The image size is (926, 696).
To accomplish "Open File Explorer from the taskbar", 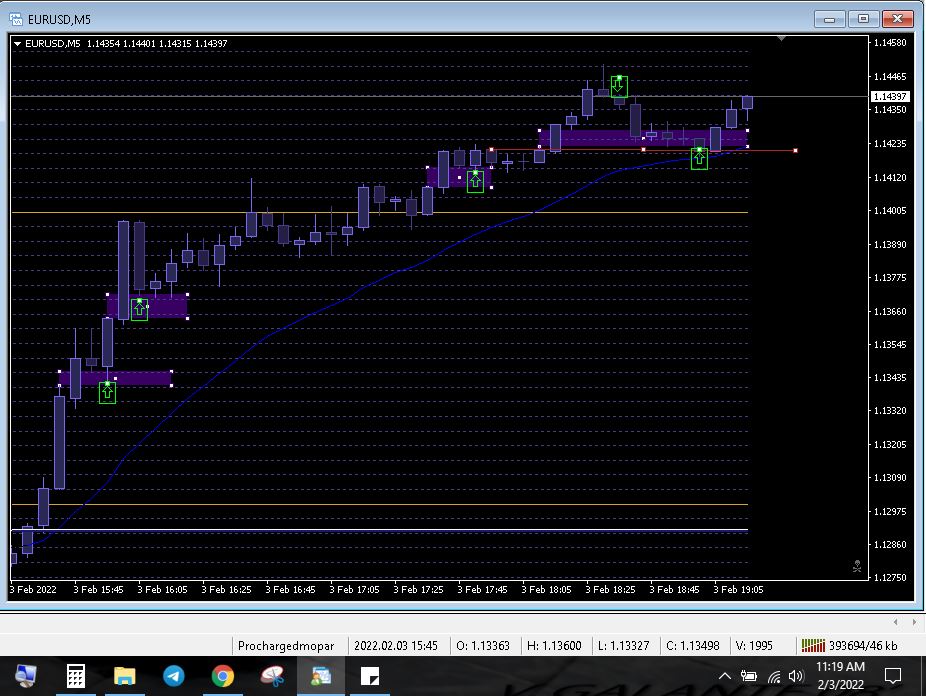I will tap(125, 676).
